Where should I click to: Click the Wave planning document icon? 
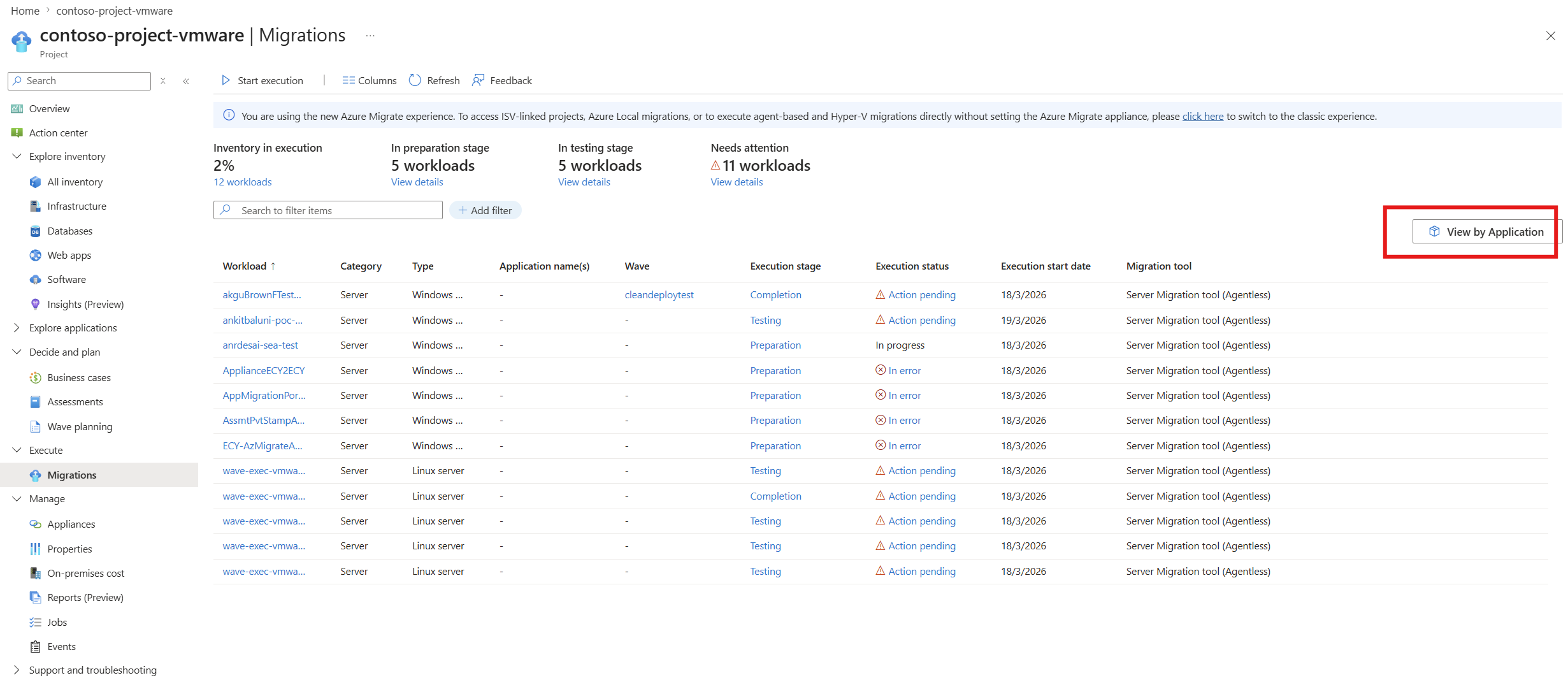point(36,427)
